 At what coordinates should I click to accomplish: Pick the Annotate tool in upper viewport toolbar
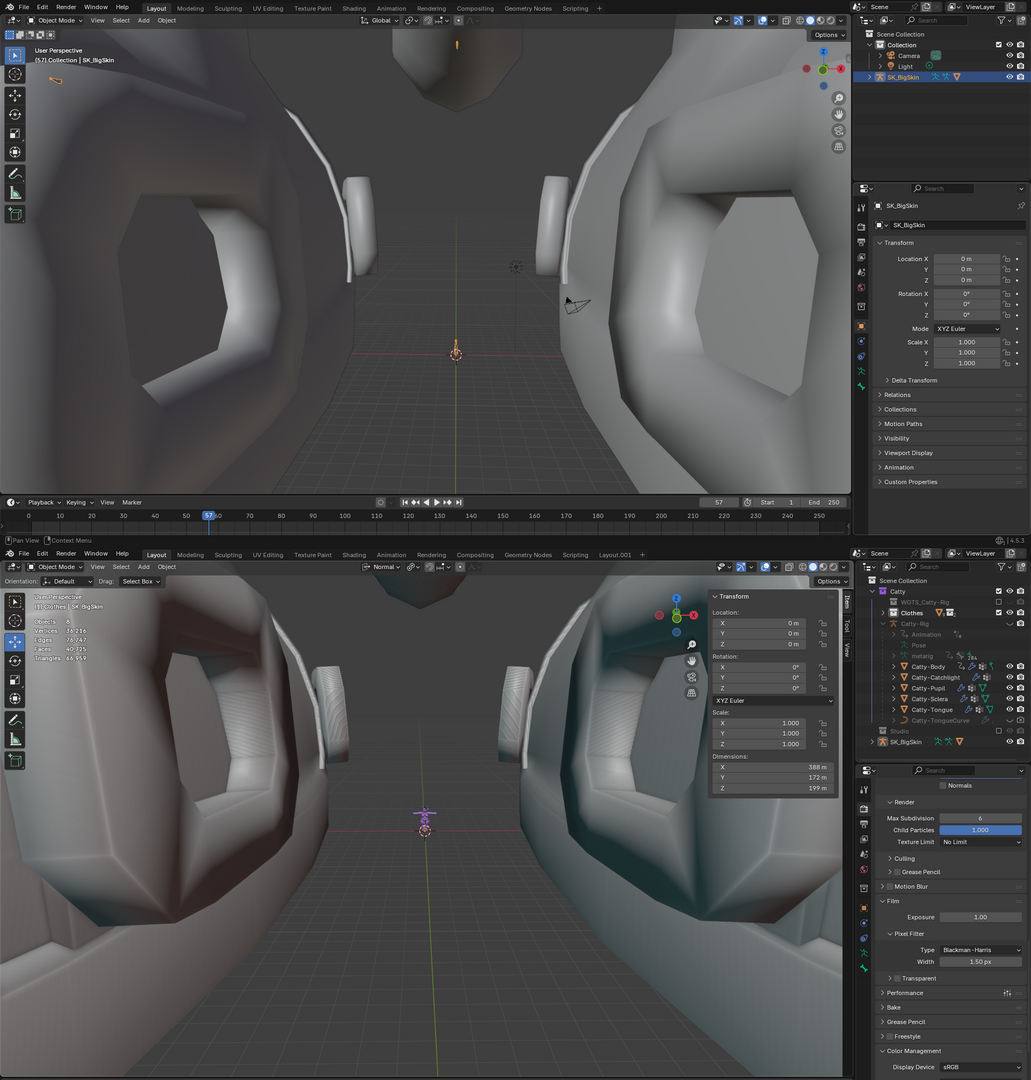pyautogui.click(x=14, y=174)
